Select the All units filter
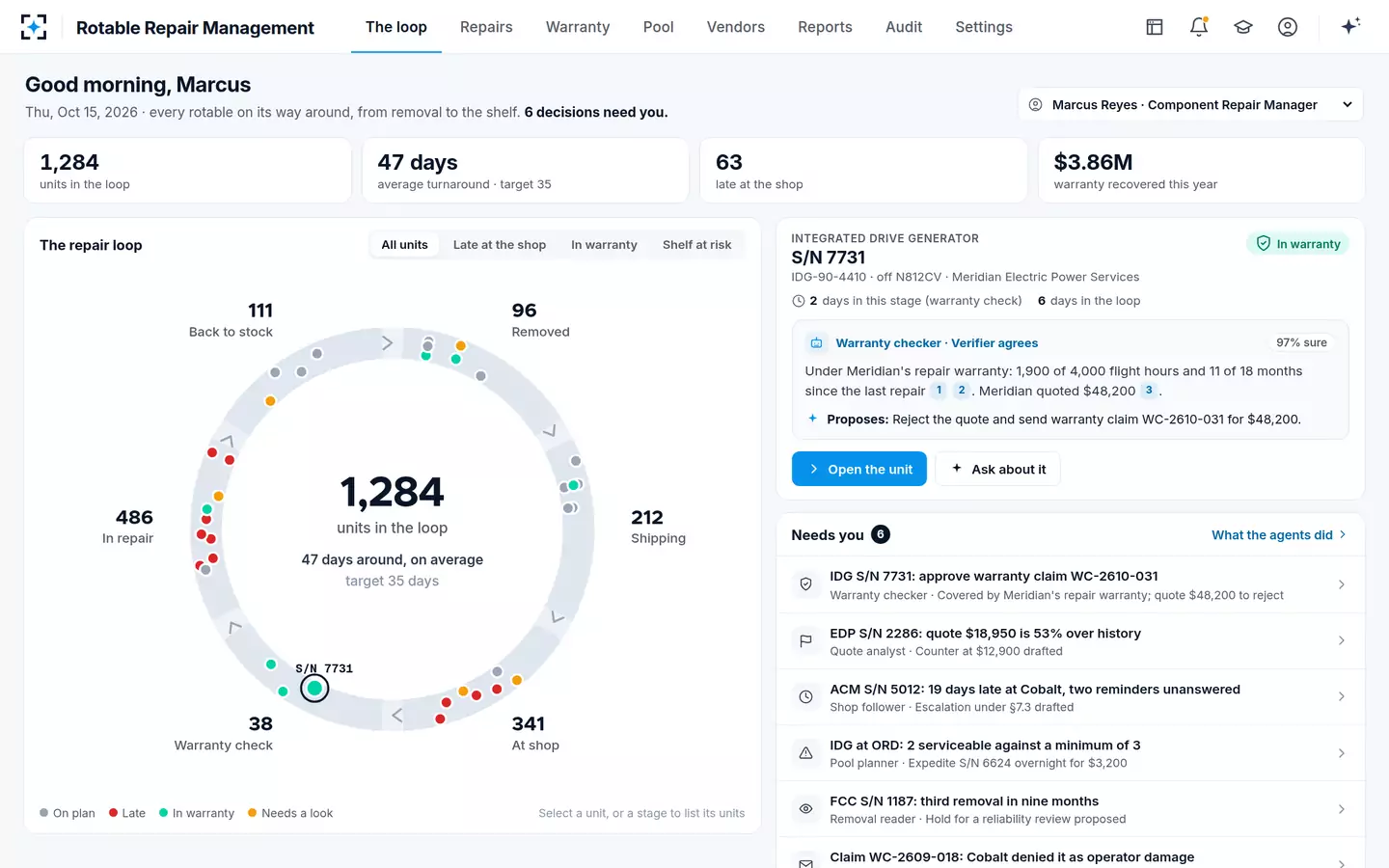Image resolution: width=1389 pixels, height=868 pixels. [x=404, y=245]
